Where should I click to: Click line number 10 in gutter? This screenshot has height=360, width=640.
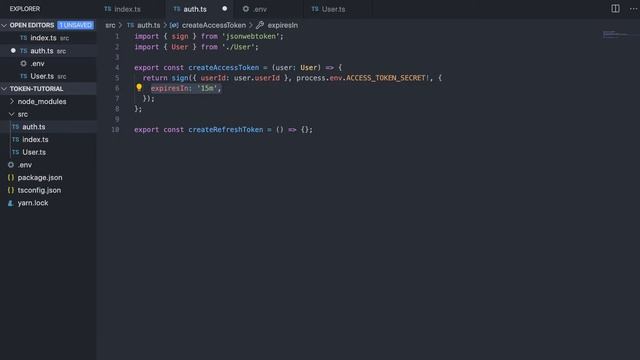tap(116, 129)
